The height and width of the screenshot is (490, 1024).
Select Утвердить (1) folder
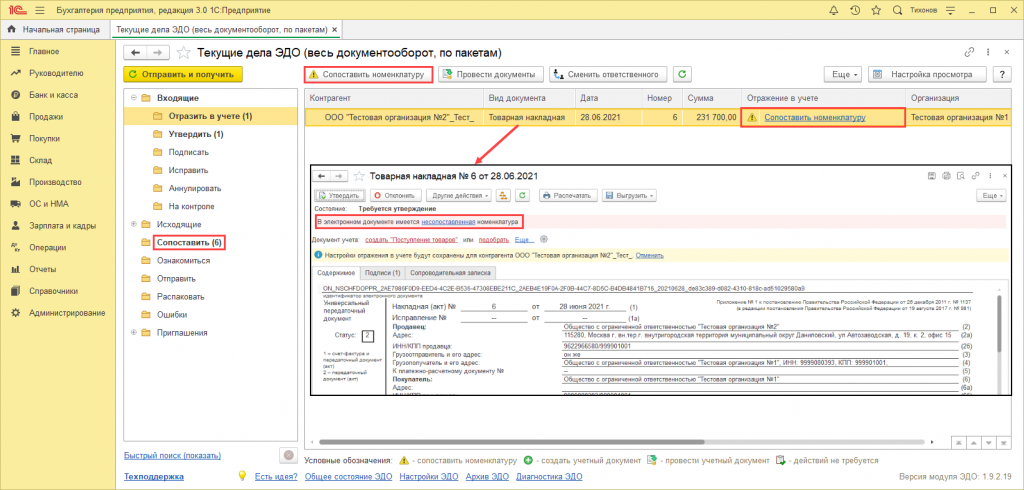(x=196, y=134)
